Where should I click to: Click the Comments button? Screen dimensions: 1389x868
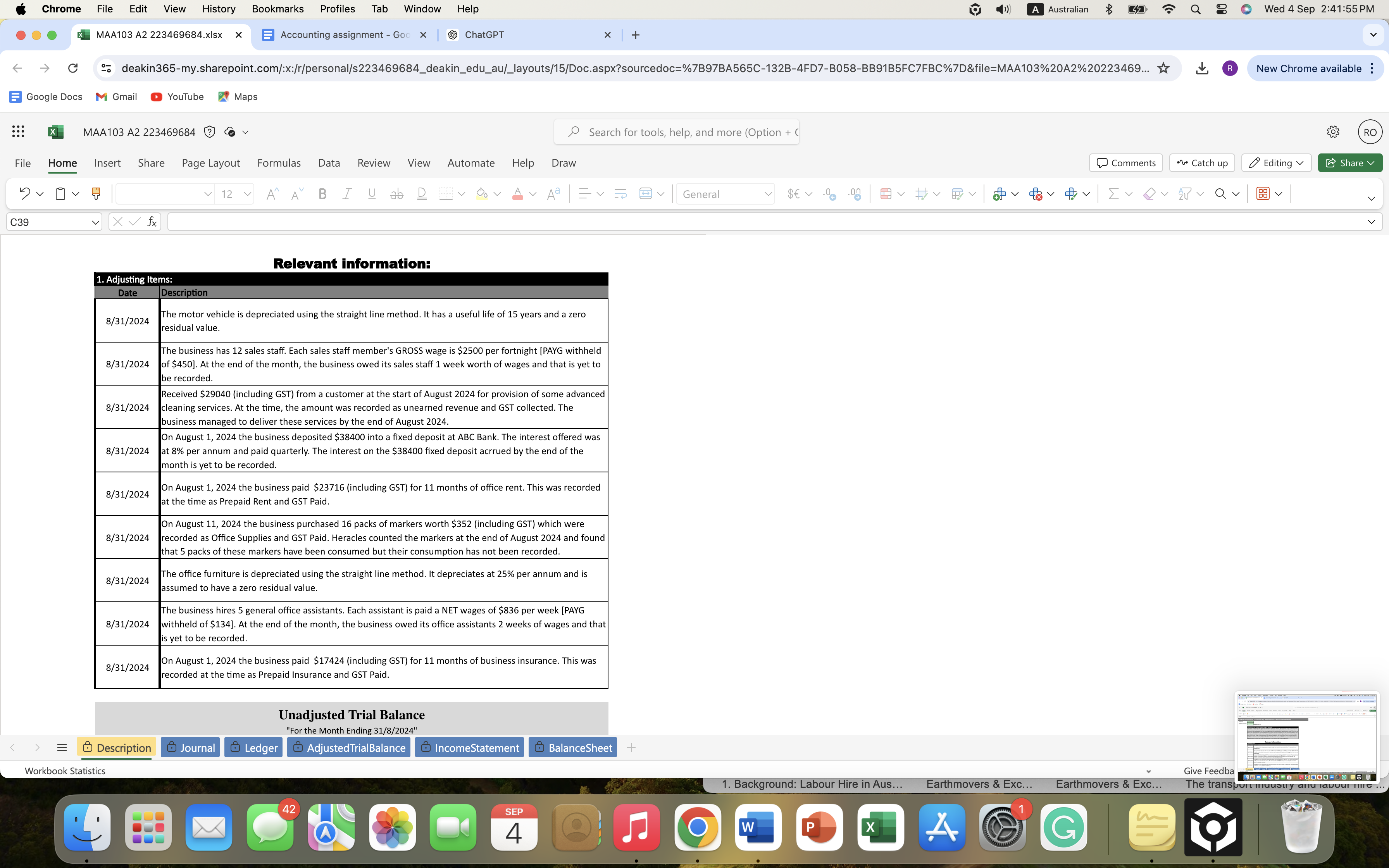click(x=1125, y=163)
